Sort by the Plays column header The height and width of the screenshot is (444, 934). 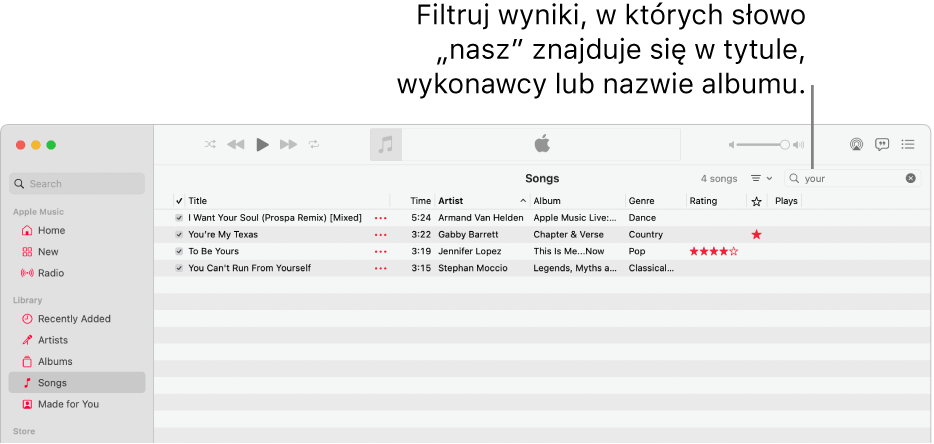click(x=786, y=201)
